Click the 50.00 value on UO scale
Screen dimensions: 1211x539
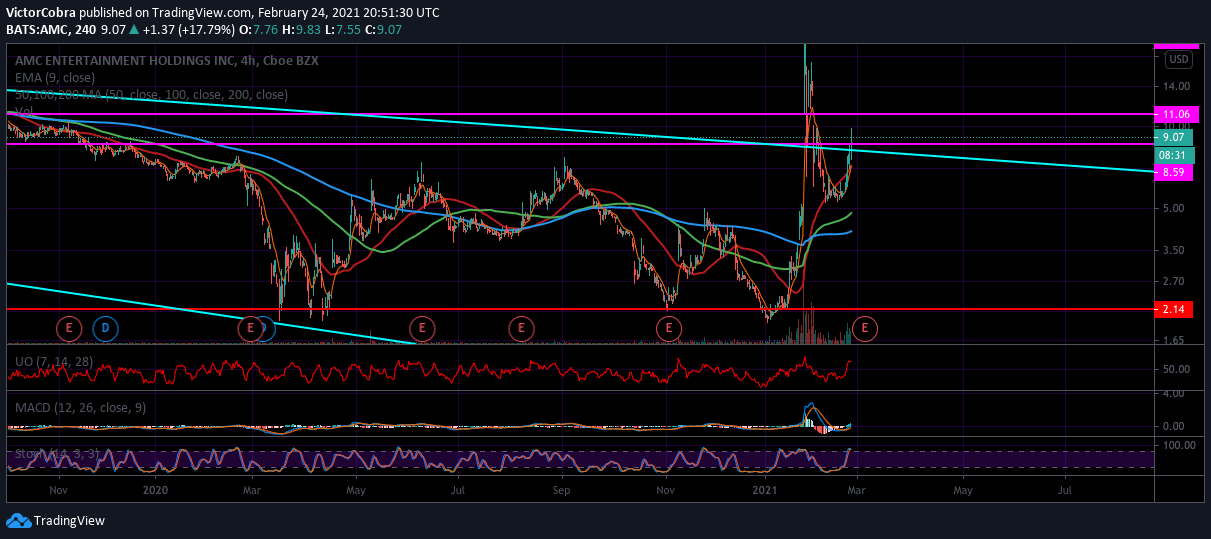(1176, 369)
